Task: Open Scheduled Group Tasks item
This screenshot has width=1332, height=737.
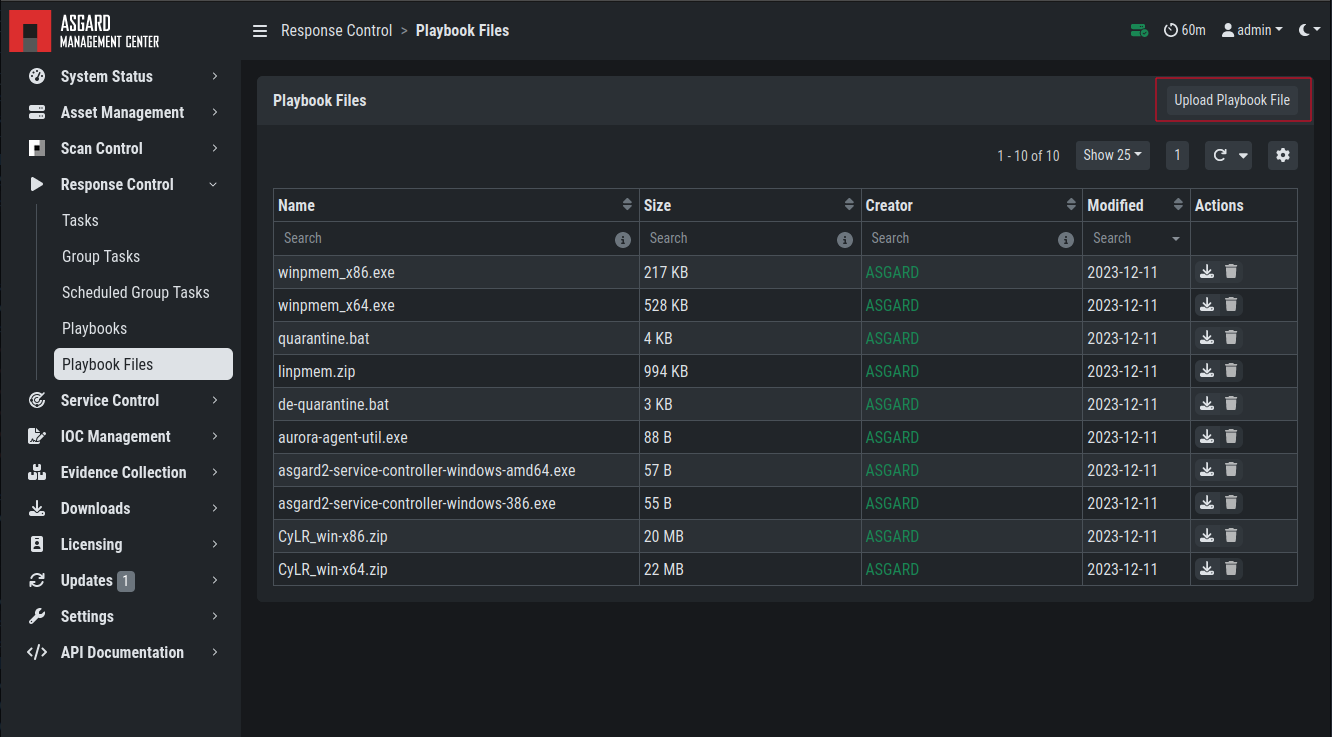Action: click(136, 292)
